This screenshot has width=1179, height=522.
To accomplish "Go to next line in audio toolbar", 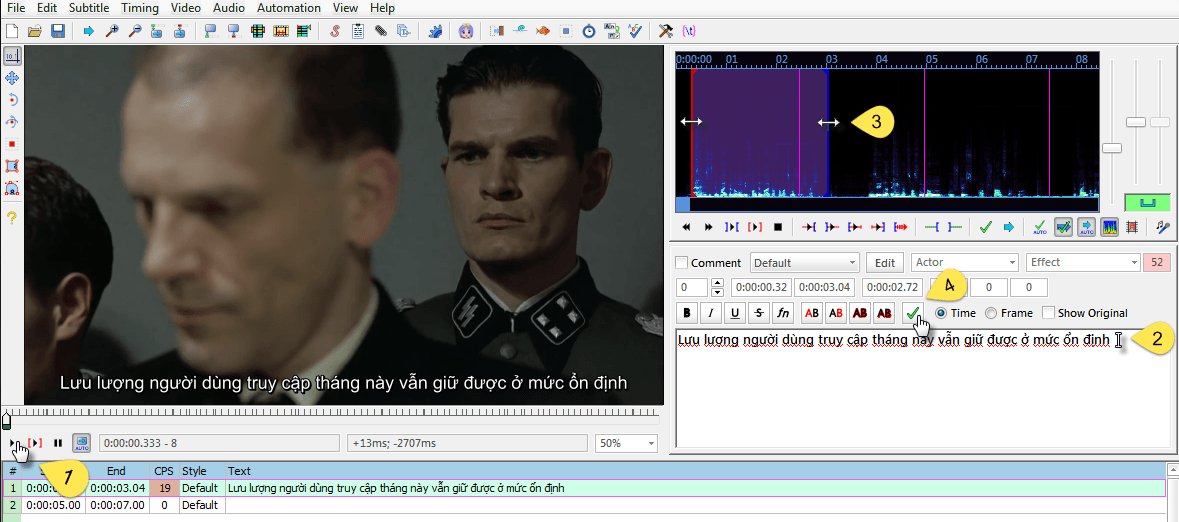I will pos(709,226).
